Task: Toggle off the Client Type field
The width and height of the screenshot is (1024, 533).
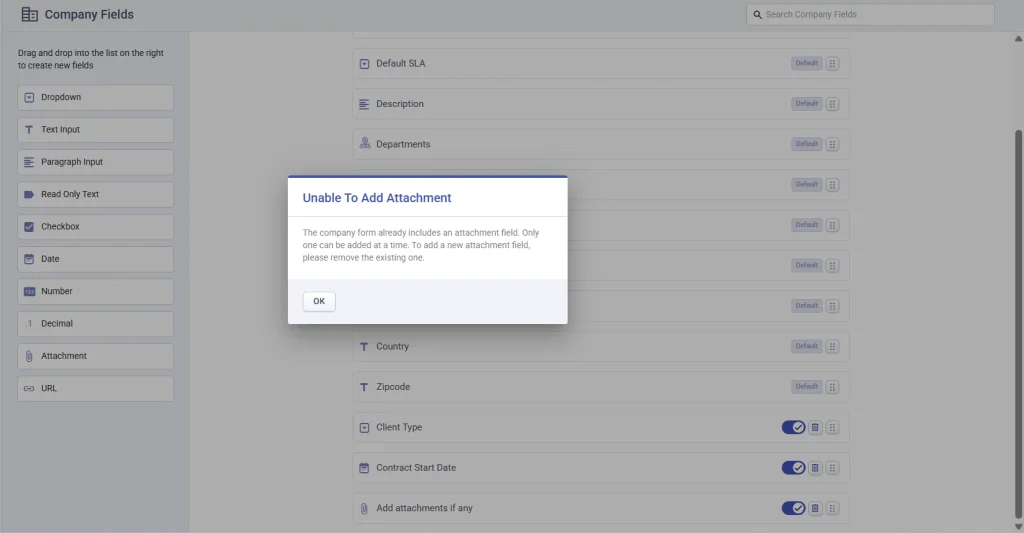Action: (793, 427)
